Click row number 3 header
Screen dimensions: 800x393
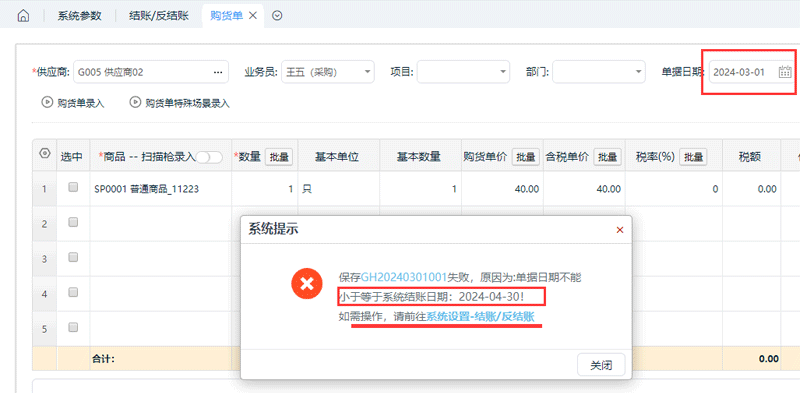(x=44, y=259)
